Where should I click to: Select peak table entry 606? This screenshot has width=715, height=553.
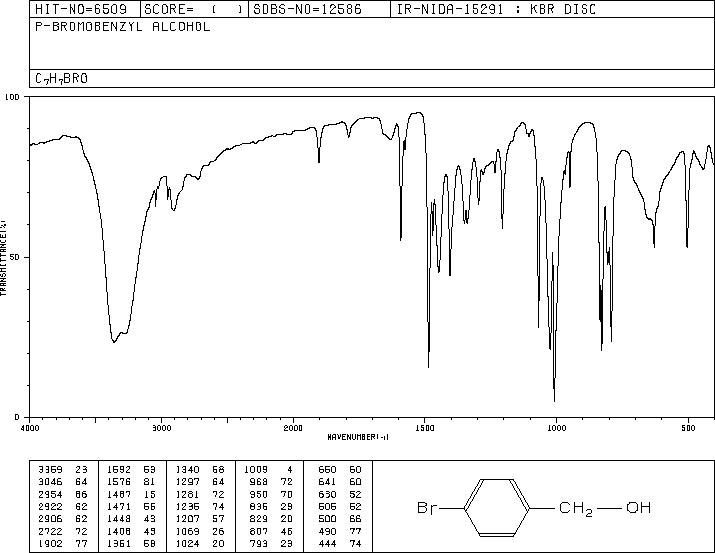point(327,506)
